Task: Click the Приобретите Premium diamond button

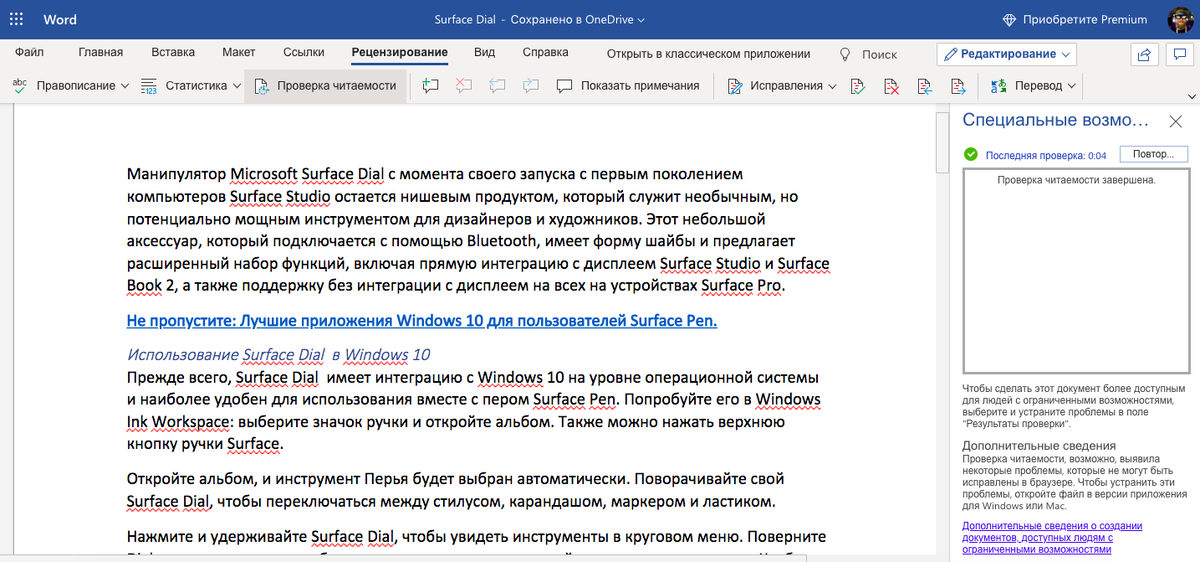Action: (x=1075, y=20)
